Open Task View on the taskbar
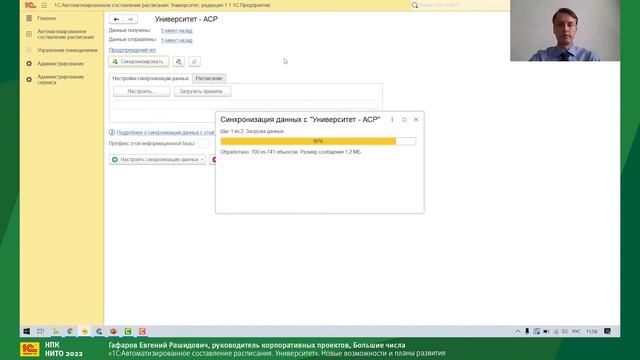640x360 pixels. click(41, 331)
